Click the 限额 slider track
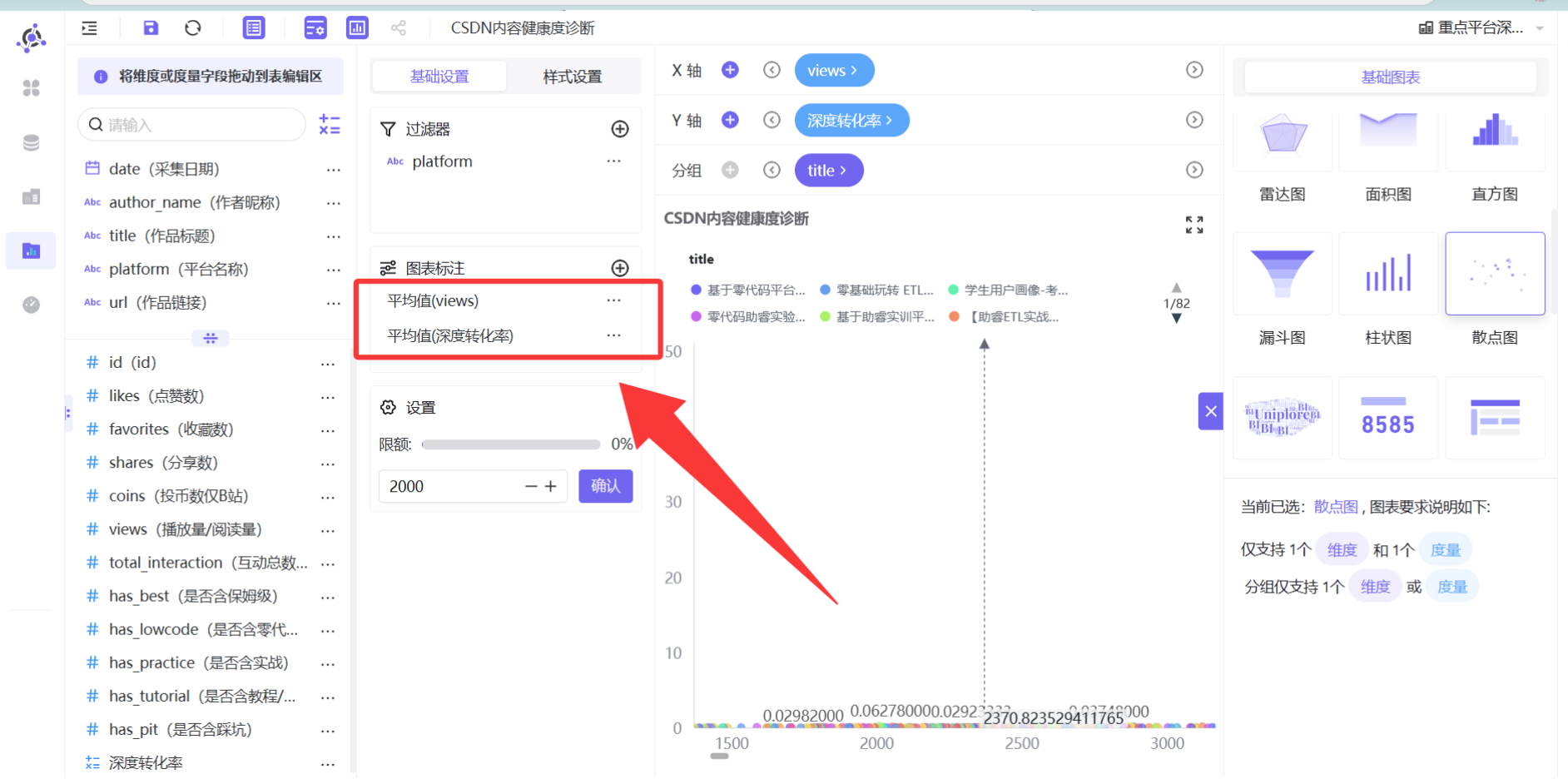The image size is (1568, 784). pos(511,444)
